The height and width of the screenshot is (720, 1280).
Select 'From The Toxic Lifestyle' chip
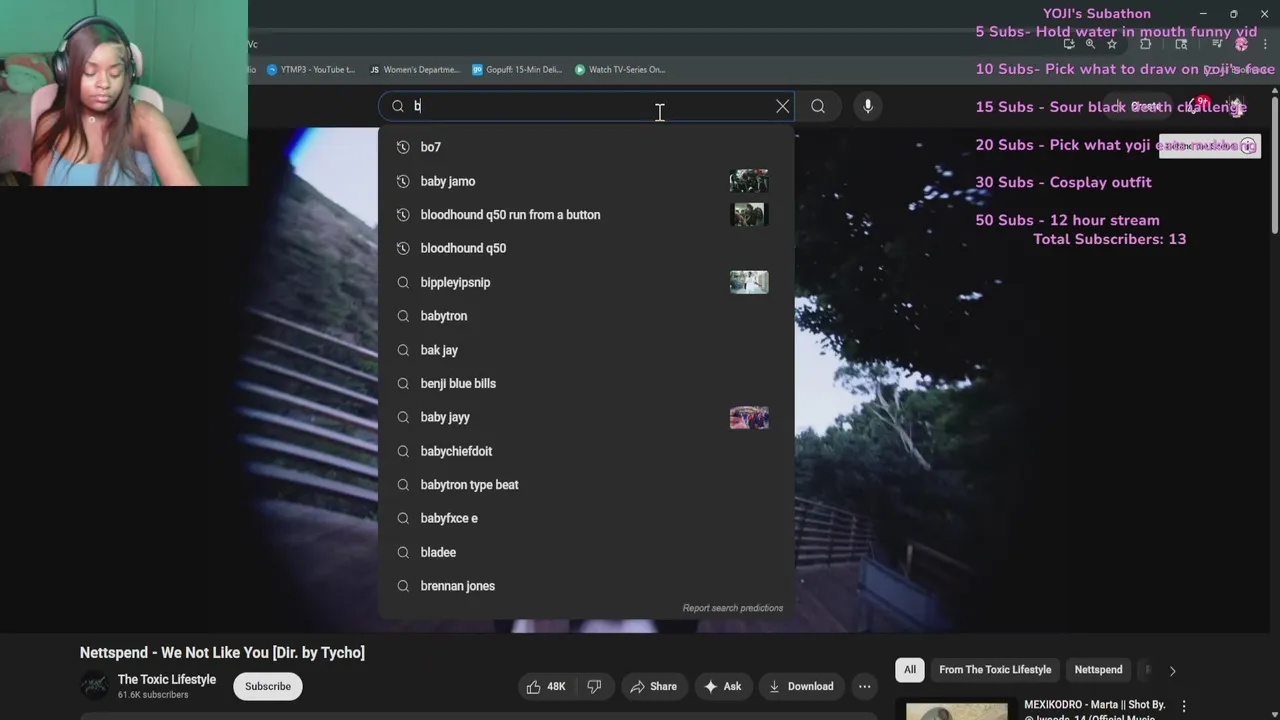point(995,670)
